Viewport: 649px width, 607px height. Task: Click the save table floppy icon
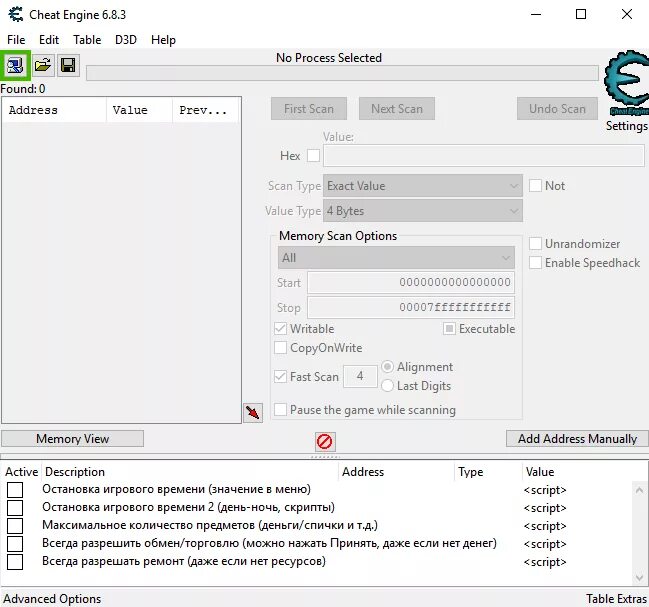click(x=68, y=65)
